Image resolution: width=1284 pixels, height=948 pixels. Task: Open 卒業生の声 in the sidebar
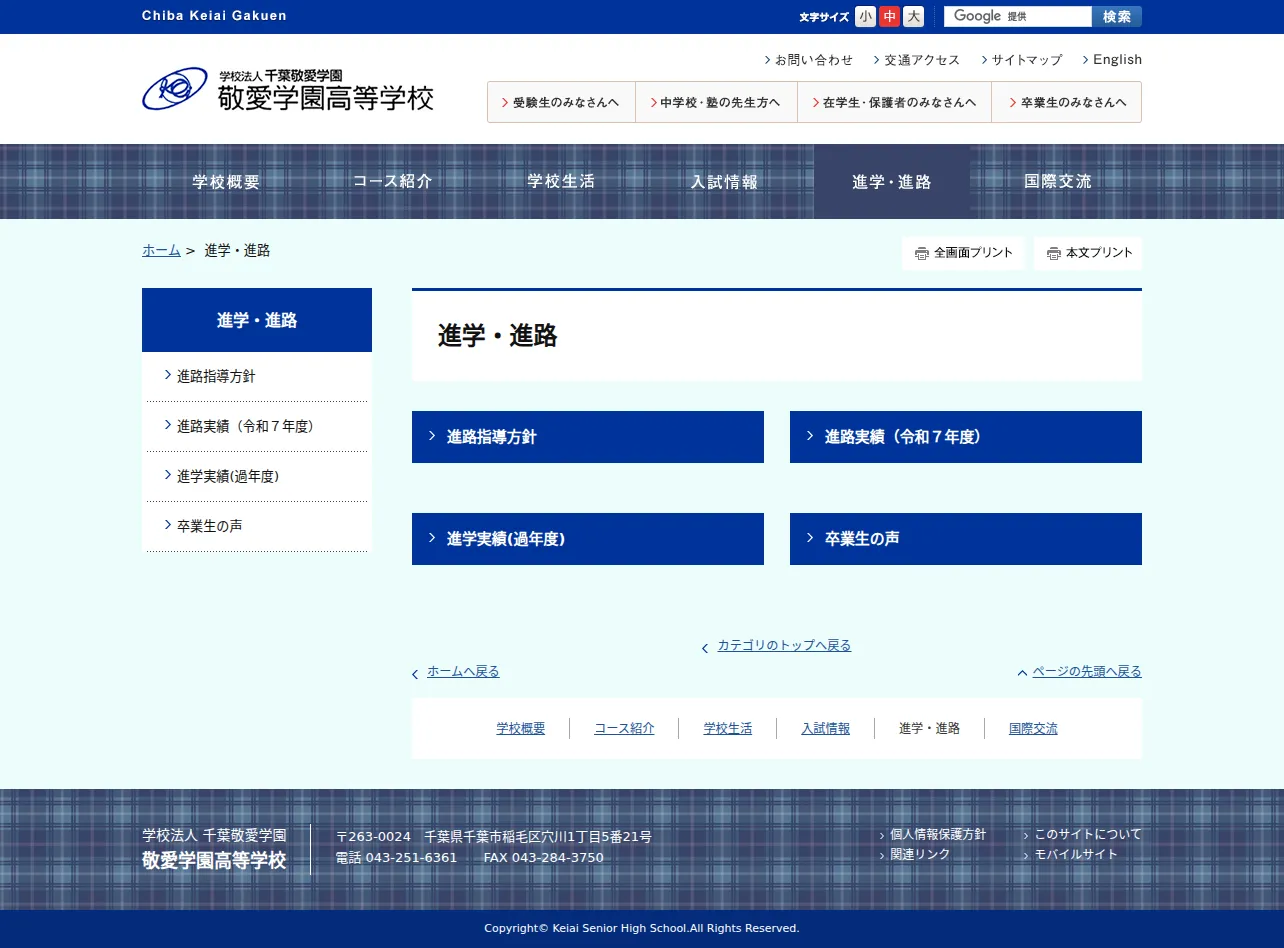tap(257, 527)
